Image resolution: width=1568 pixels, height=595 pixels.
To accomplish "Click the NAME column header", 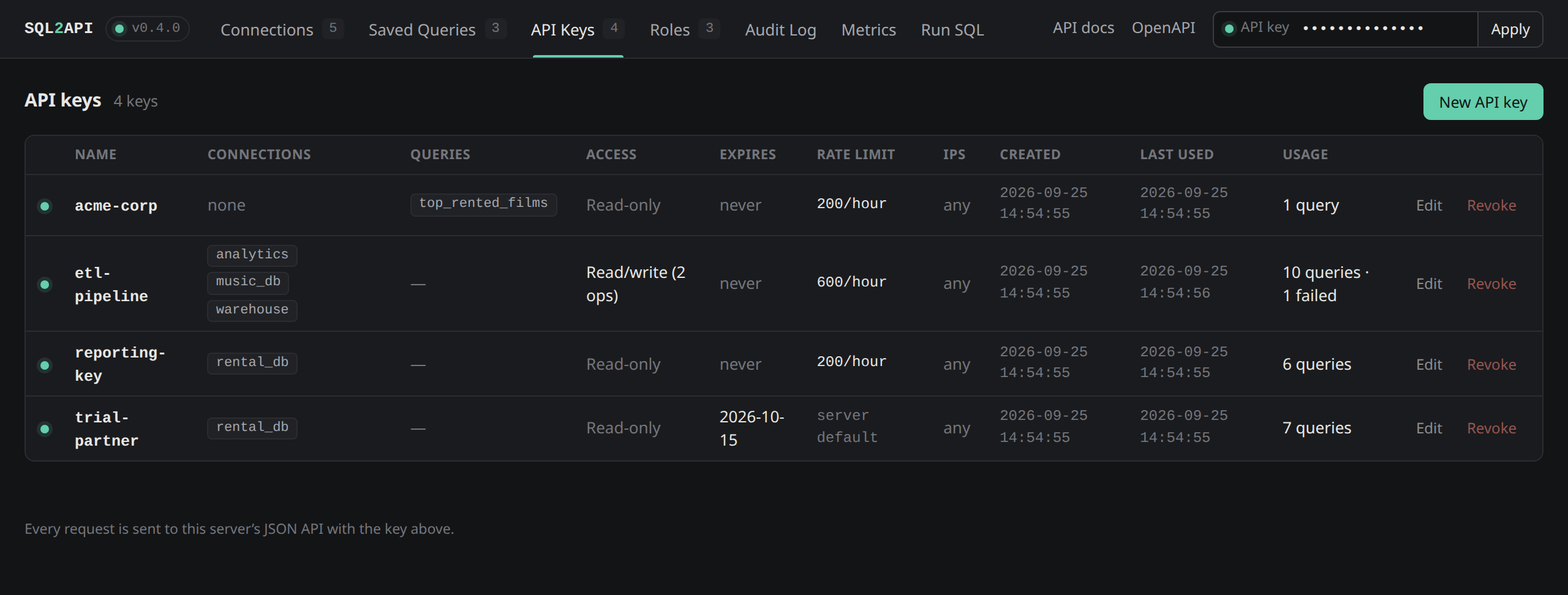I will pos(96,154).
